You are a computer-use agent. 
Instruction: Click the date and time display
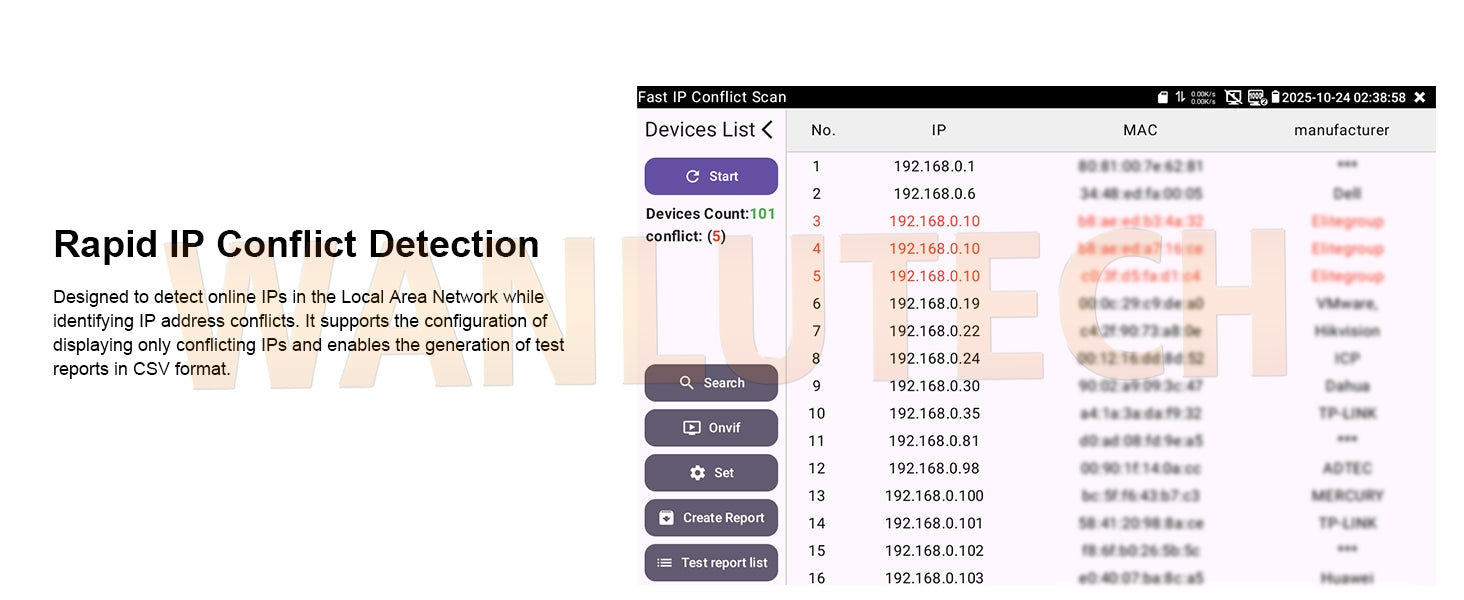1345,97
